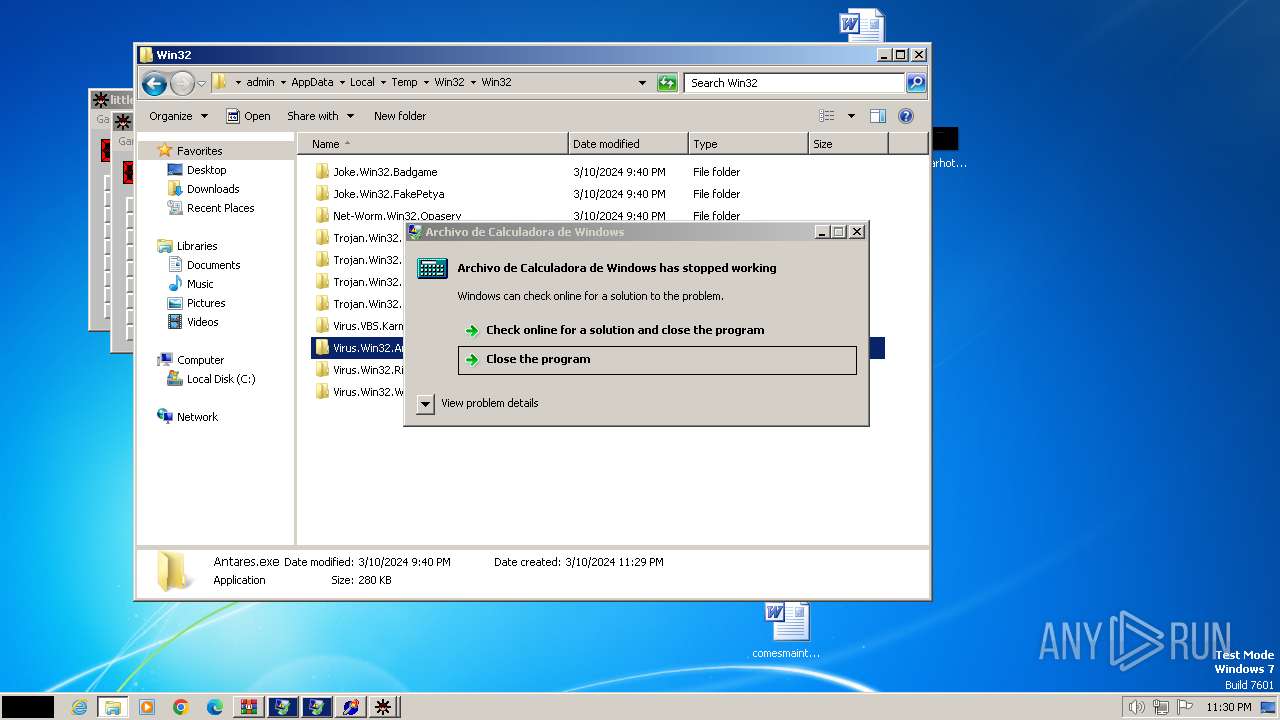Open Explorer Help question mark icon
Image resolution: width=1280 pixels, height=720 pixels.
906,116
